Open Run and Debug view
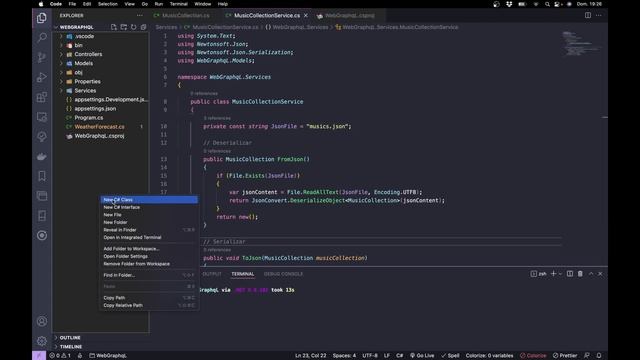 pyautogui.click(x=42, y=77)
